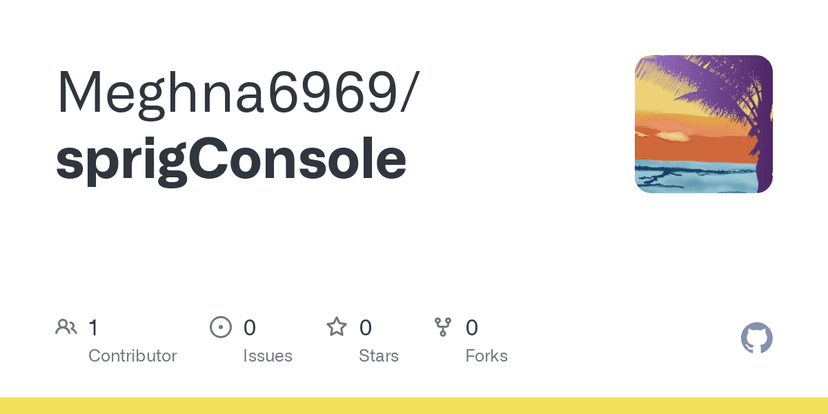The height and width of the screenshot is (414, 828).
Task: Select the Contributor label
Action: coord(132,356)
